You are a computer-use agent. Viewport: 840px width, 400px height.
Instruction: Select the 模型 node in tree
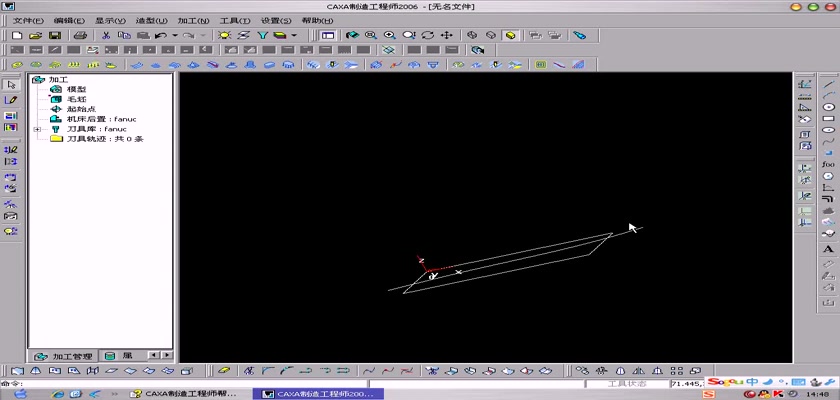coord(77,89)
